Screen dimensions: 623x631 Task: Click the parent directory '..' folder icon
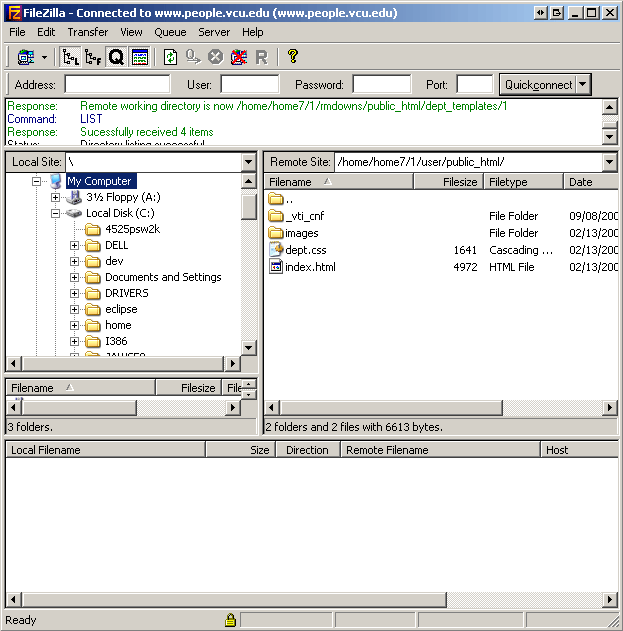click(276, 198)
